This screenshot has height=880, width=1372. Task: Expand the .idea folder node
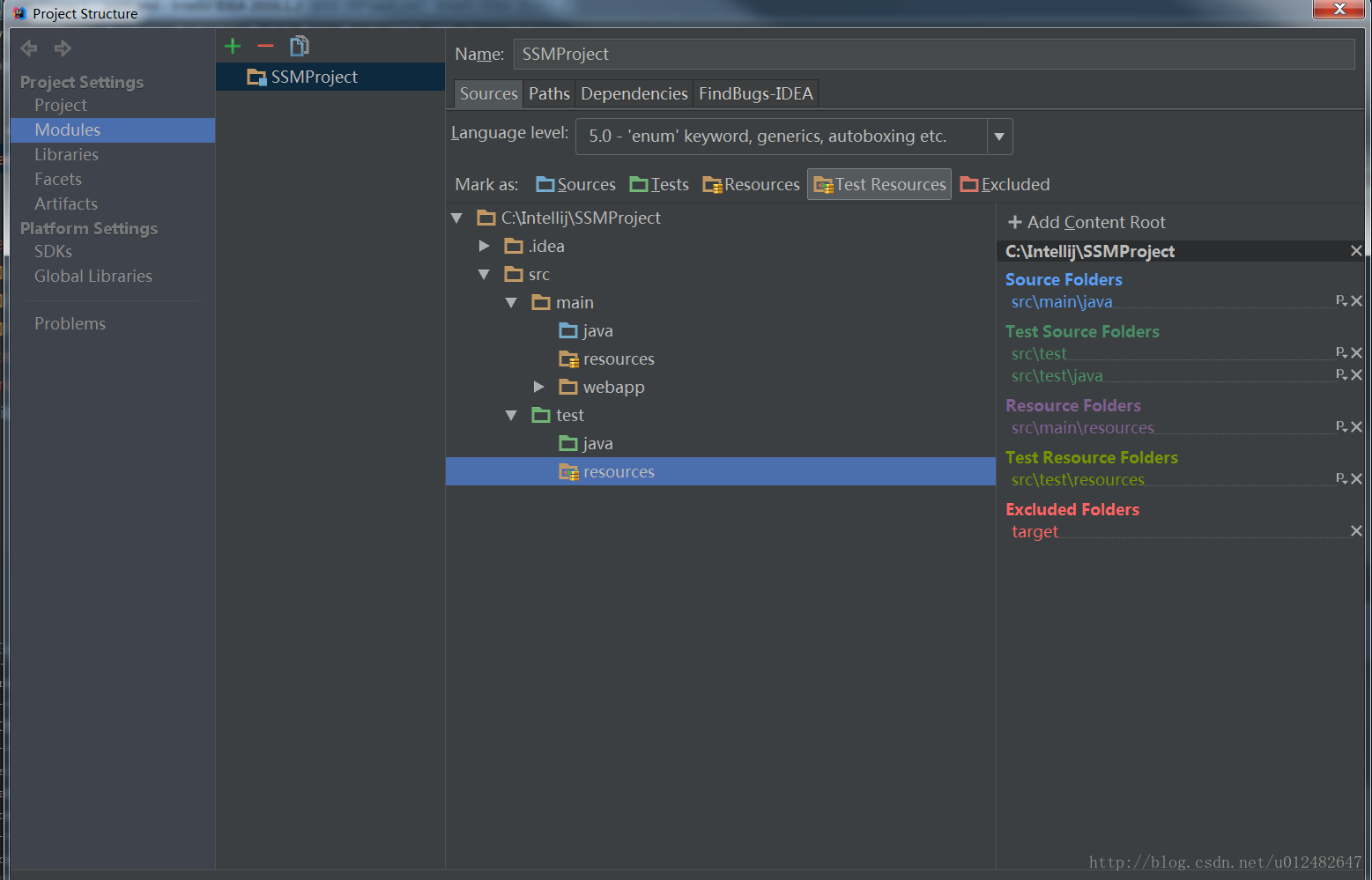484,246
